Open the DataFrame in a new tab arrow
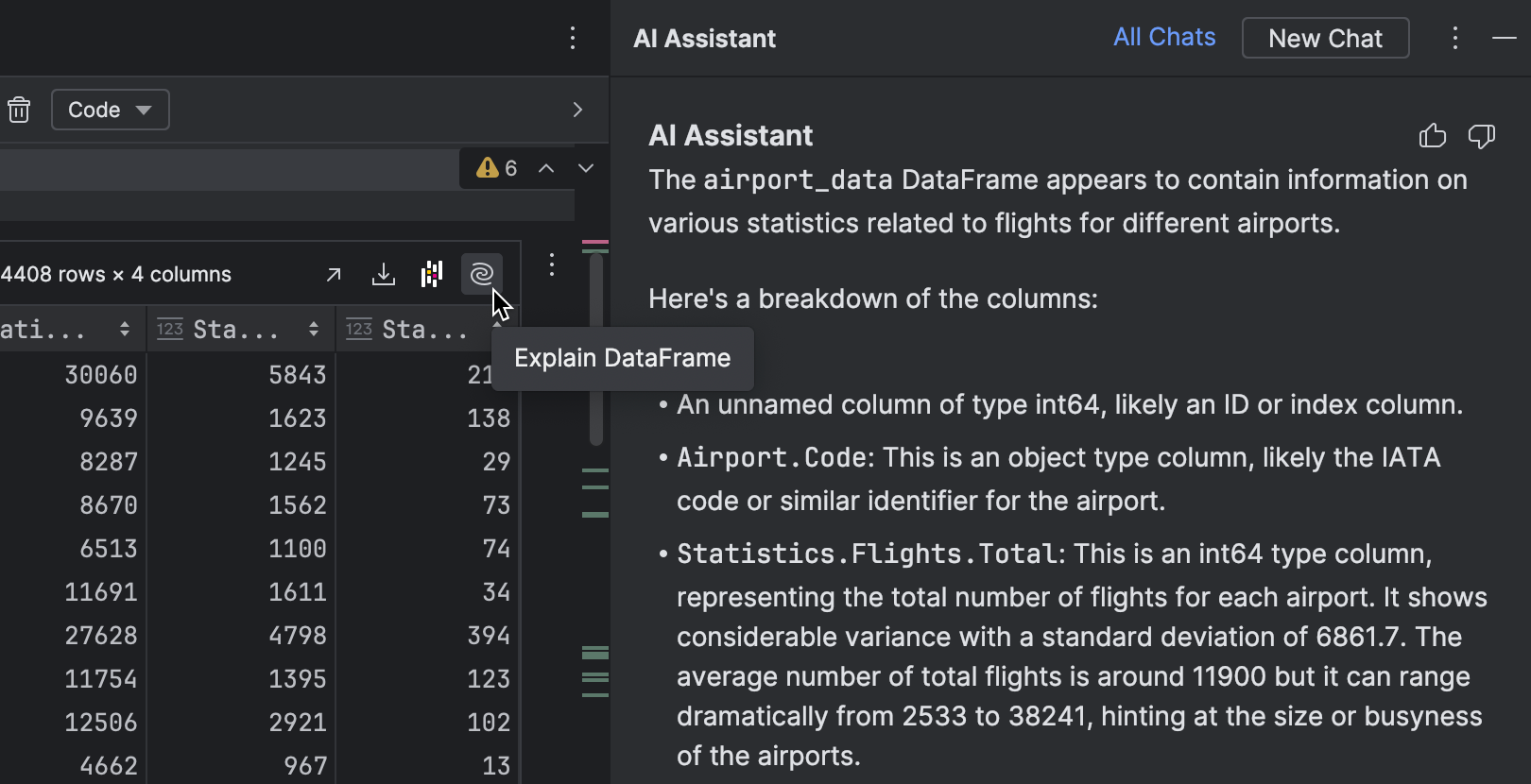Screen dimensions: 1531x784 (334, 274)
